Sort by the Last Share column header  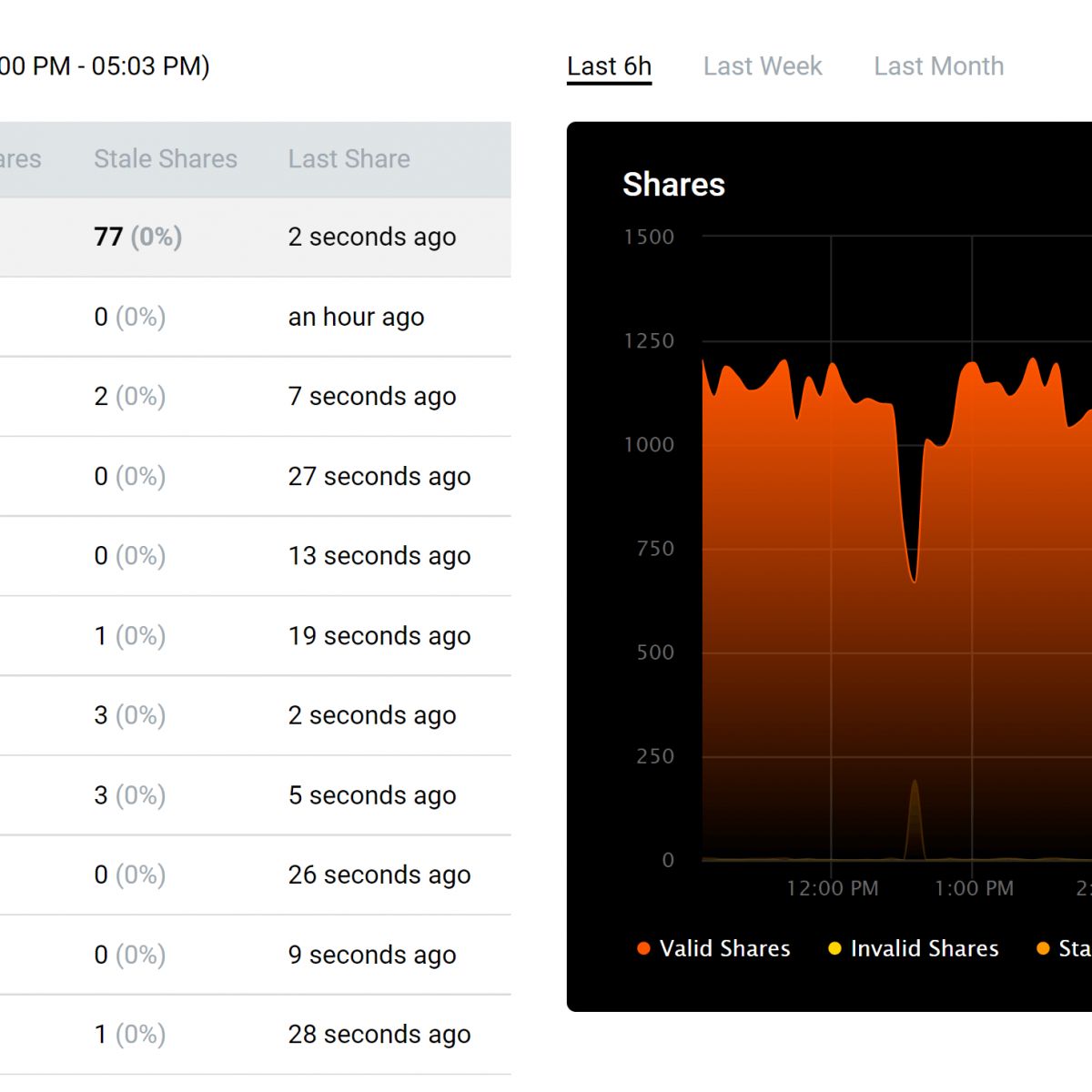[349, 158]
